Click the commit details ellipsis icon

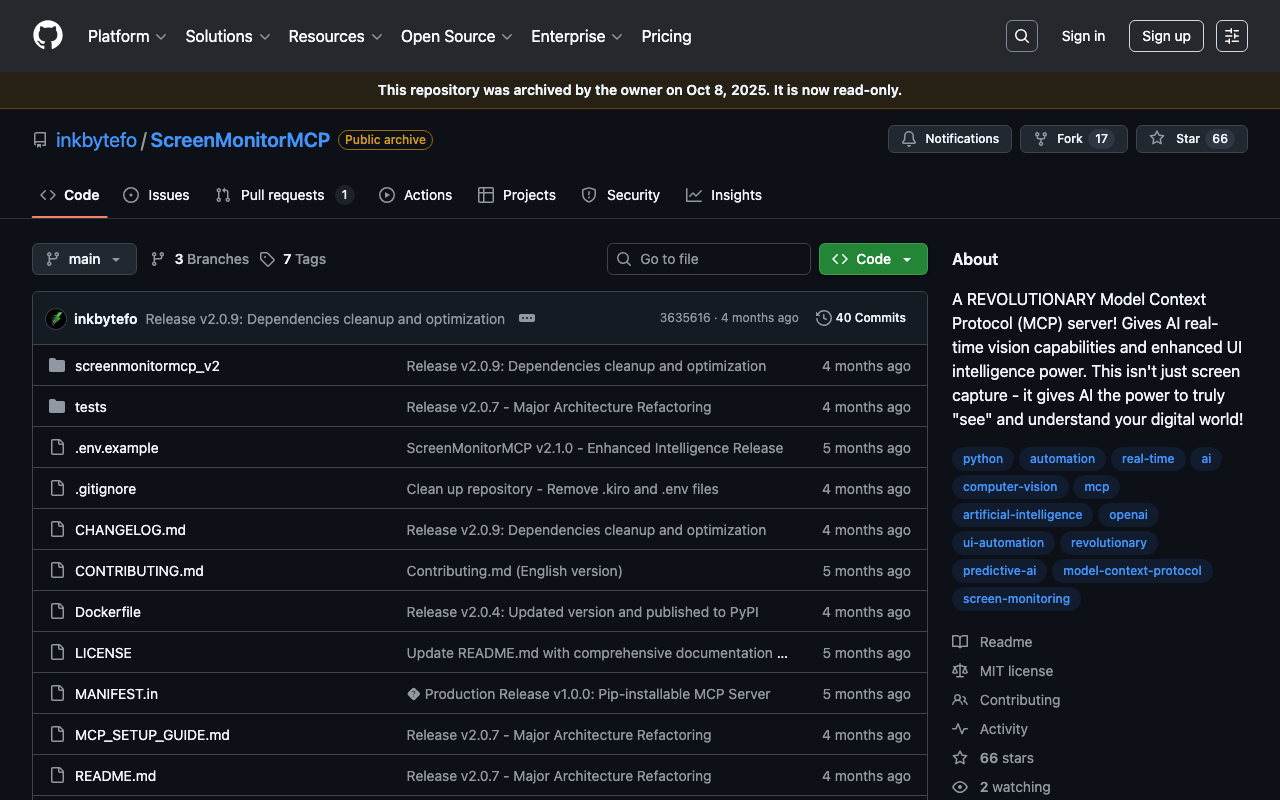[527, 318]
